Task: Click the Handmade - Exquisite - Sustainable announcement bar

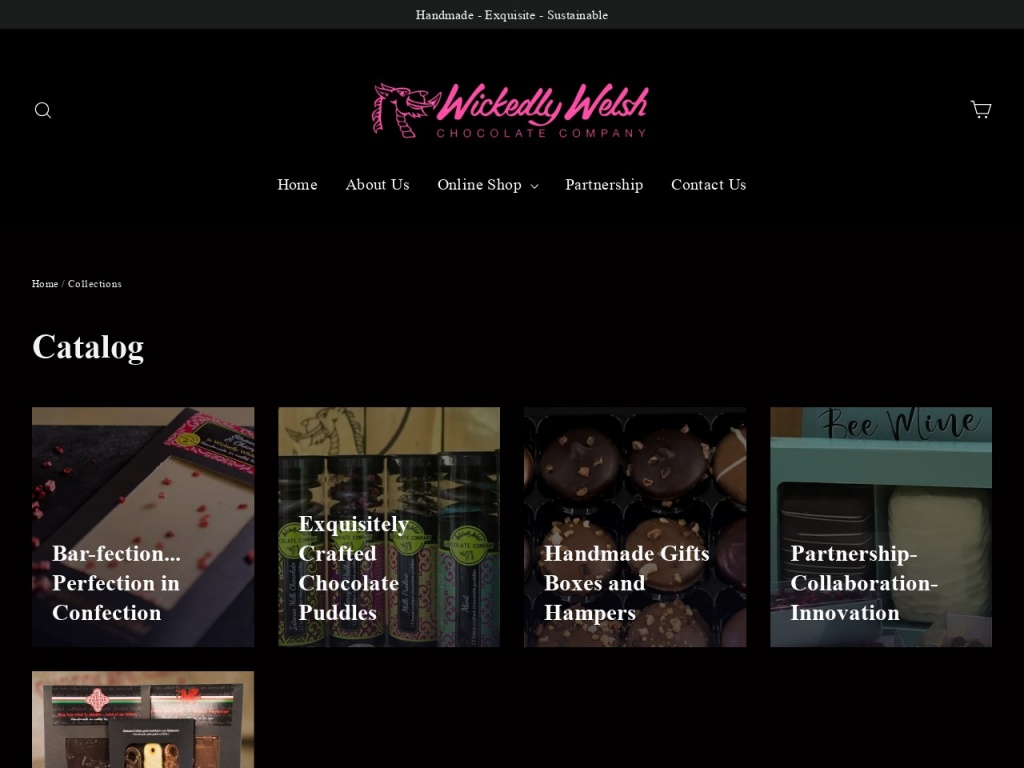Action: 512,14
